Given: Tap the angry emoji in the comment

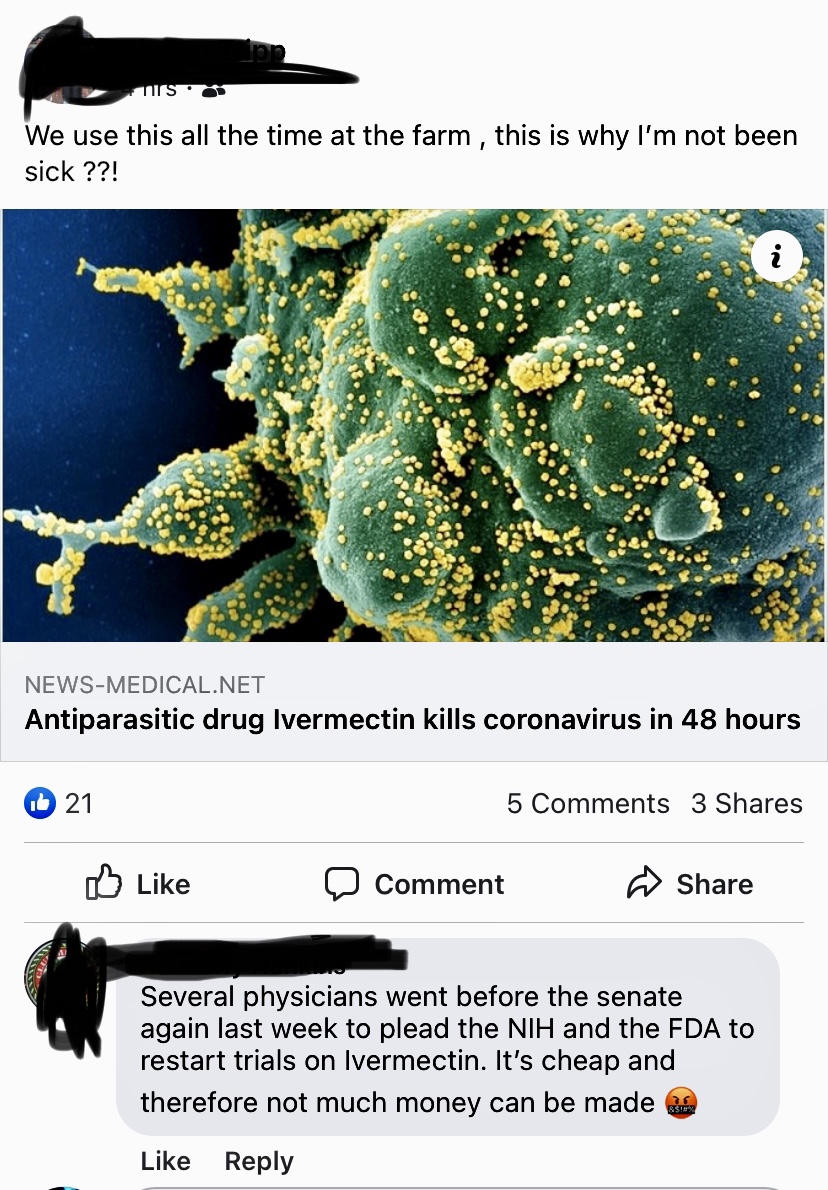Looking at the screenshot, I should point(681,1103).
